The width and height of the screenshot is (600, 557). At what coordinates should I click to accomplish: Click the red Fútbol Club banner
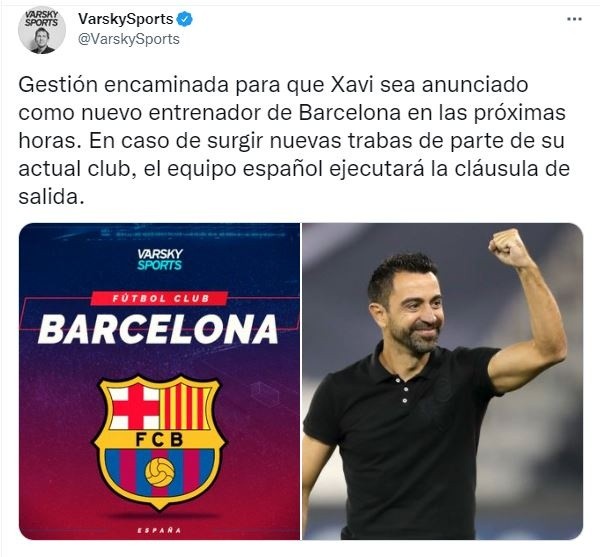point(160,298)
